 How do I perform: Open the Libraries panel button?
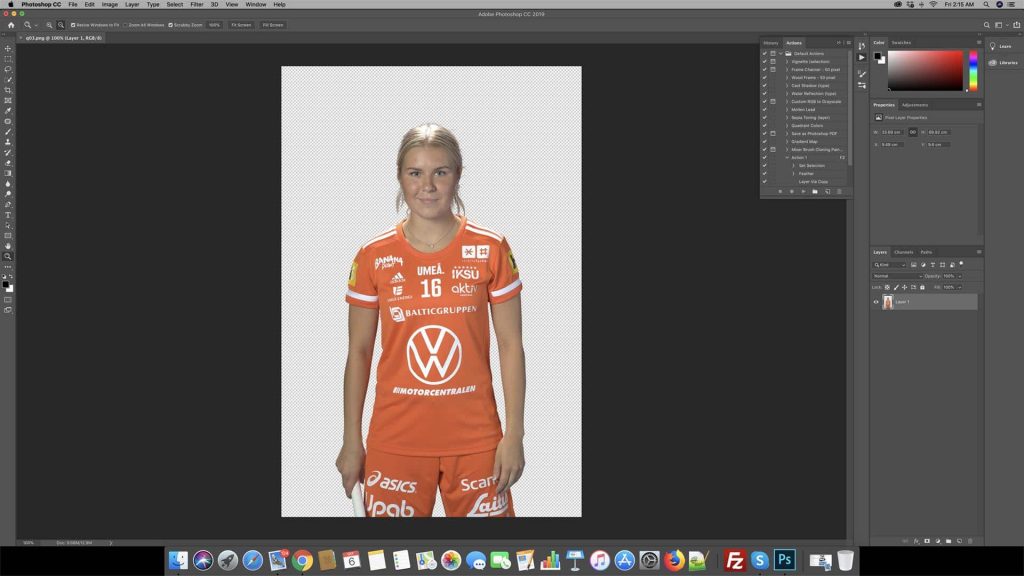tap(1003, 63)
